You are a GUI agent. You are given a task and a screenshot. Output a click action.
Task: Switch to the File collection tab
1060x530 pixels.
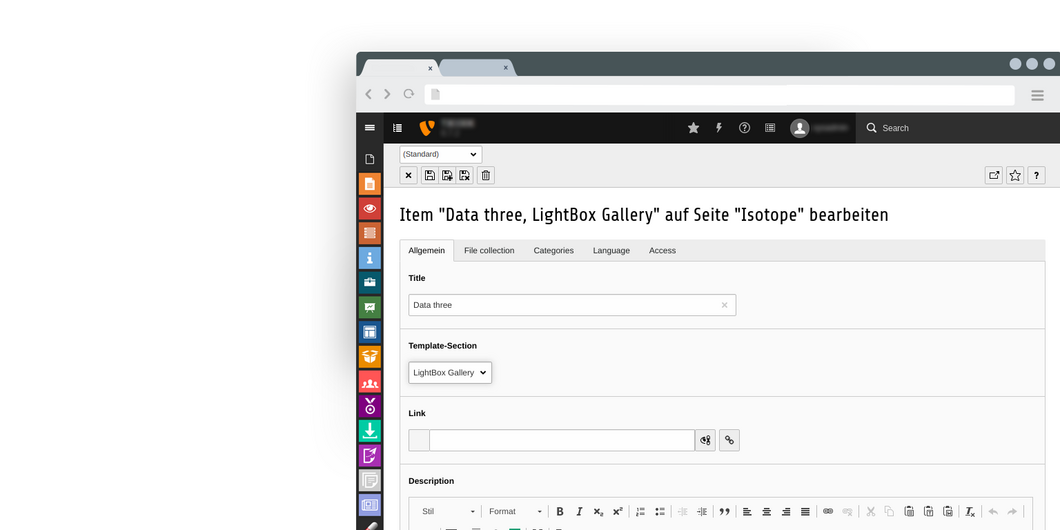[x=489, y=251]
